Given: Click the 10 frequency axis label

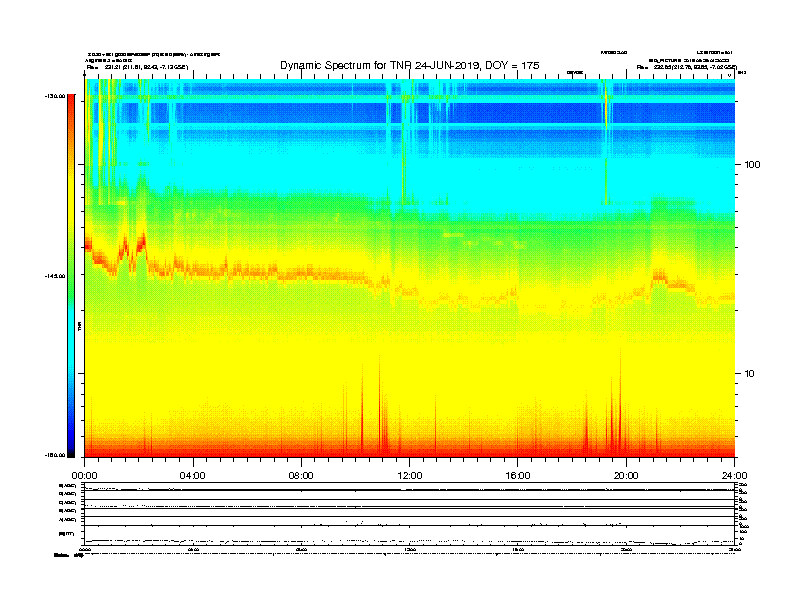Looking at the screenshot, I should [x=750, y=374].
